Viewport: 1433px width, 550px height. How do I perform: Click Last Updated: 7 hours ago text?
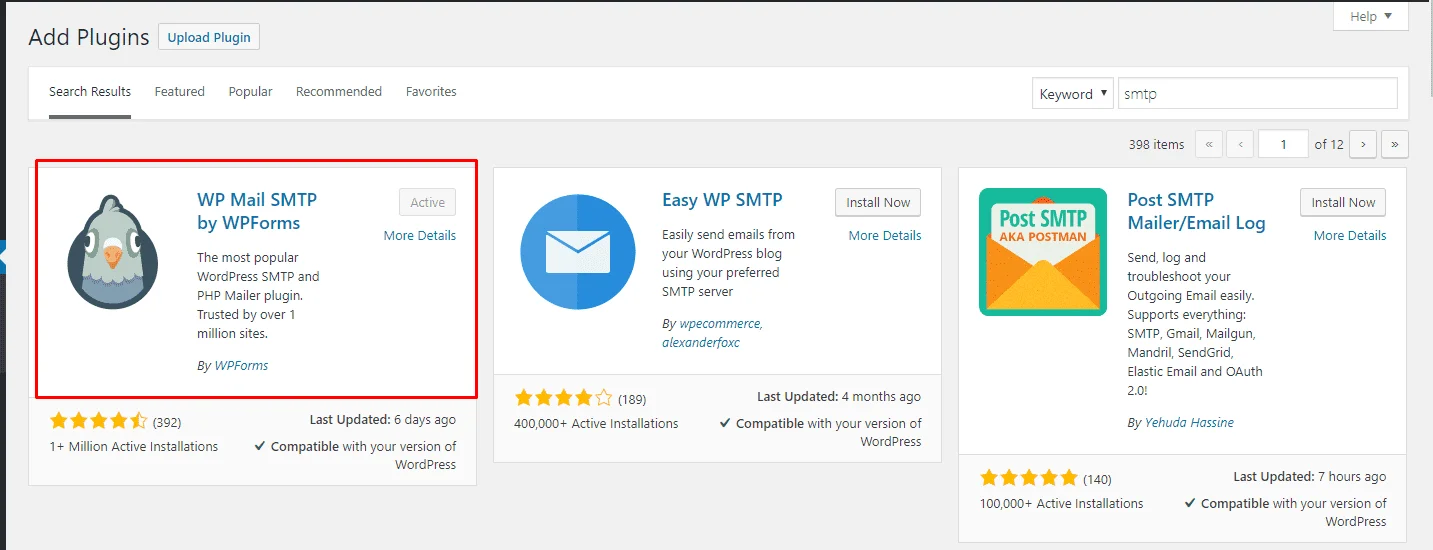(x=1309, y=477)
